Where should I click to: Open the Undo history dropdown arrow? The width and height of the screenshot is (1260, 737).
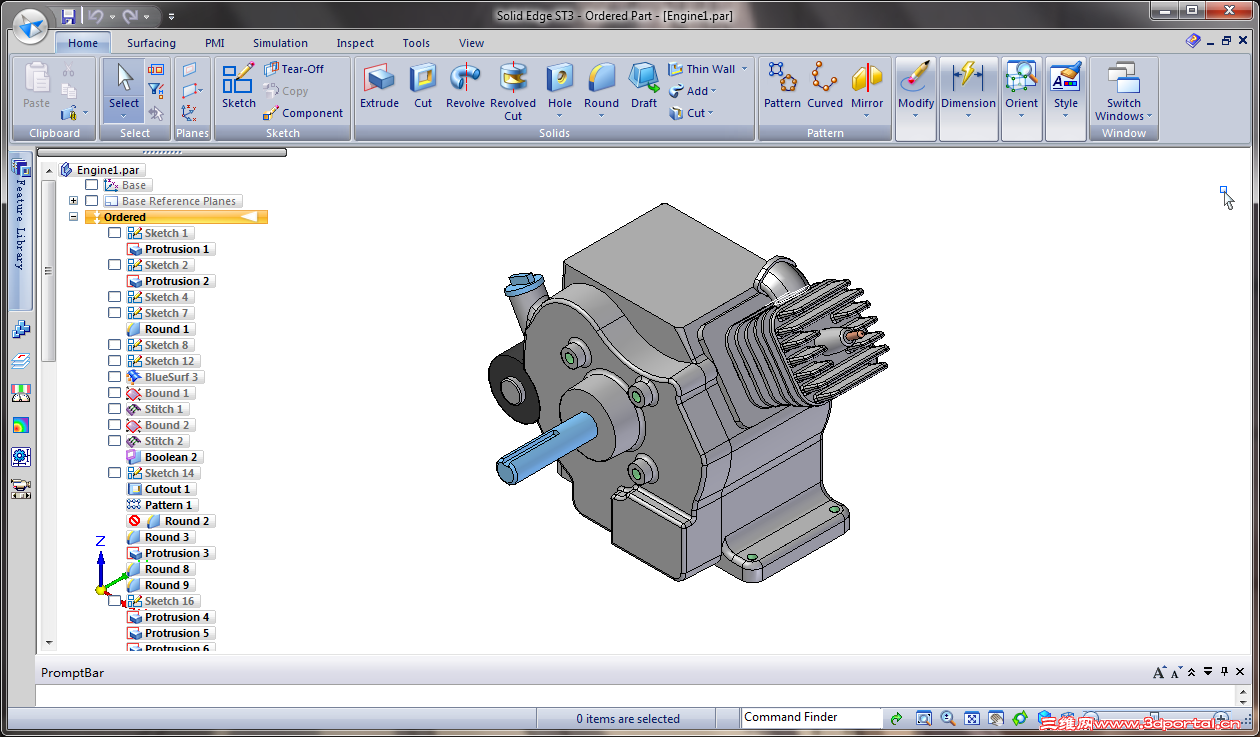point(111,16)
